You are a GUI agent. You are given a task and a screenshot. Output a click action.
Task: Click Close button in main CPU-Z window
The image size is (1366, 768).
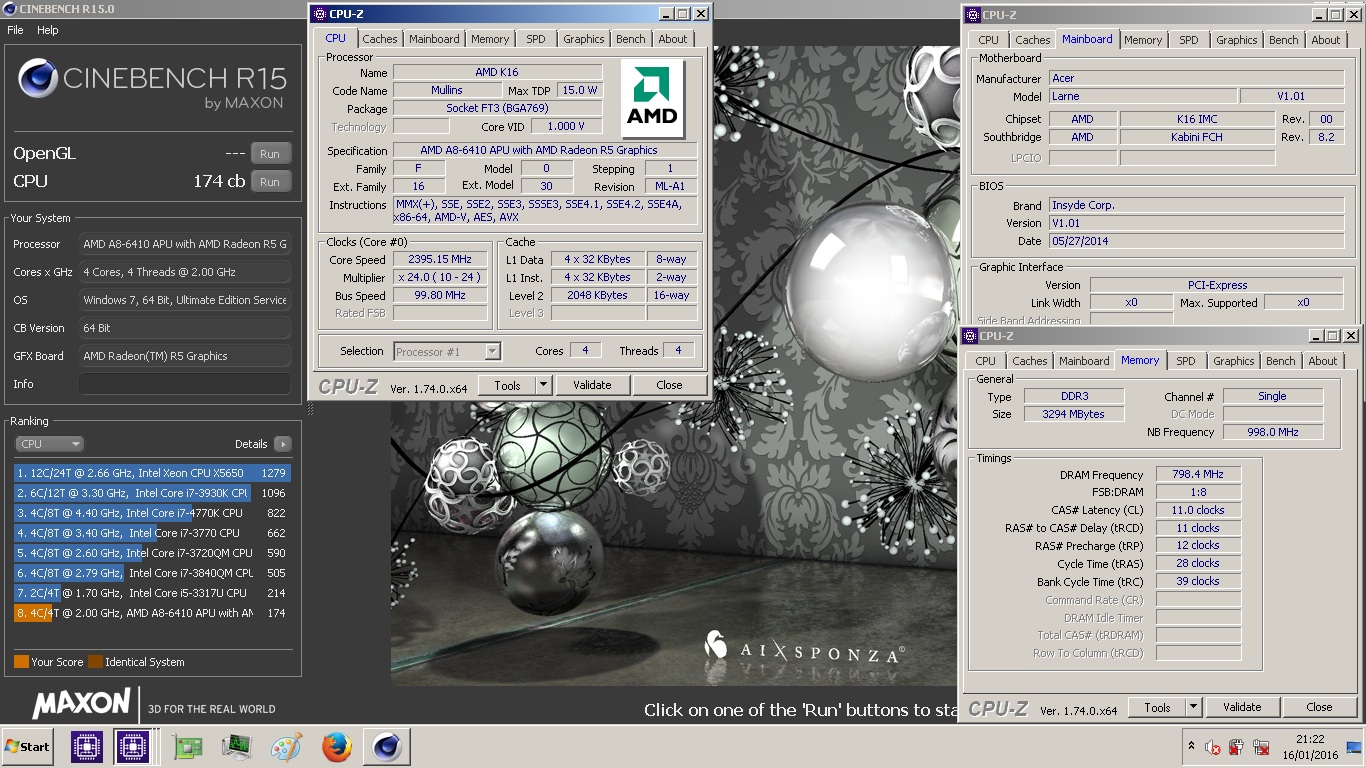point(669,385)
